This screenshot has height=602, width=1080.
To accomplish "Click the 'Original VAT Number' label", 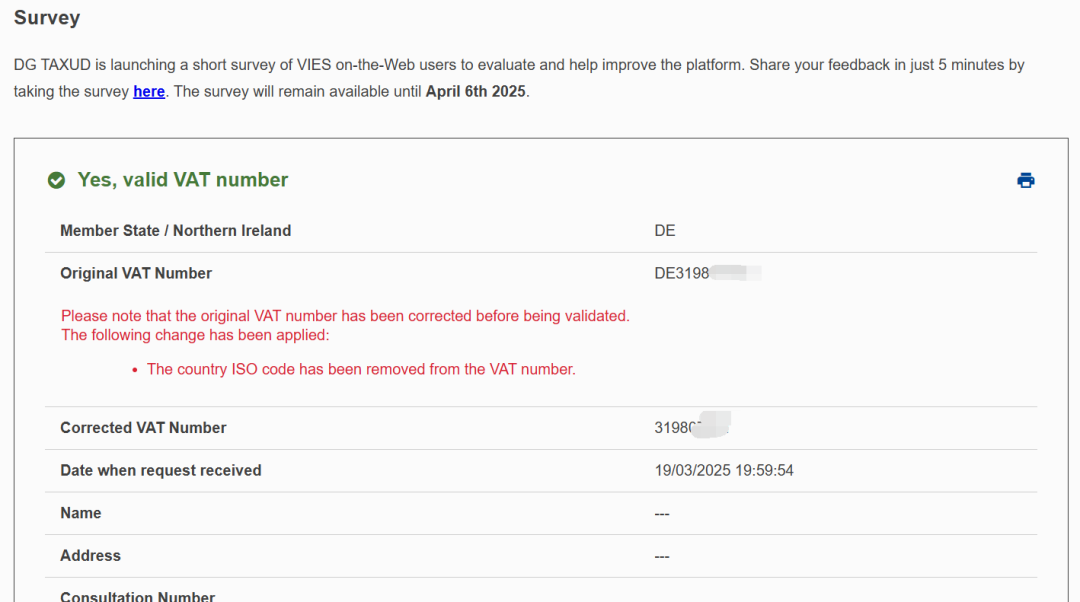I will (136, 273).
